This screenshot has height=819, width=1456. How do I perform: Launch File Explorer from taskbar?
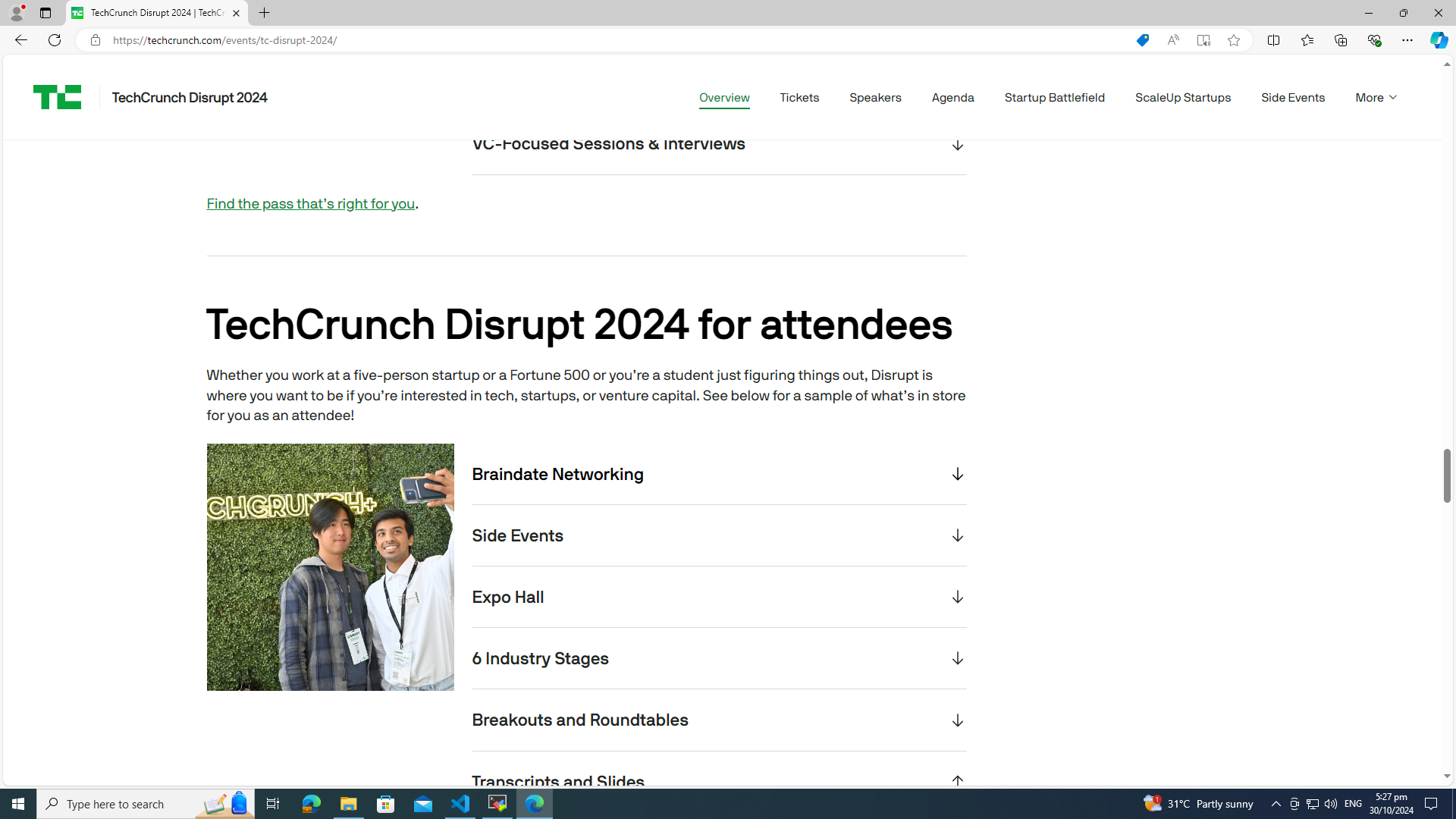tap(348, 804)
